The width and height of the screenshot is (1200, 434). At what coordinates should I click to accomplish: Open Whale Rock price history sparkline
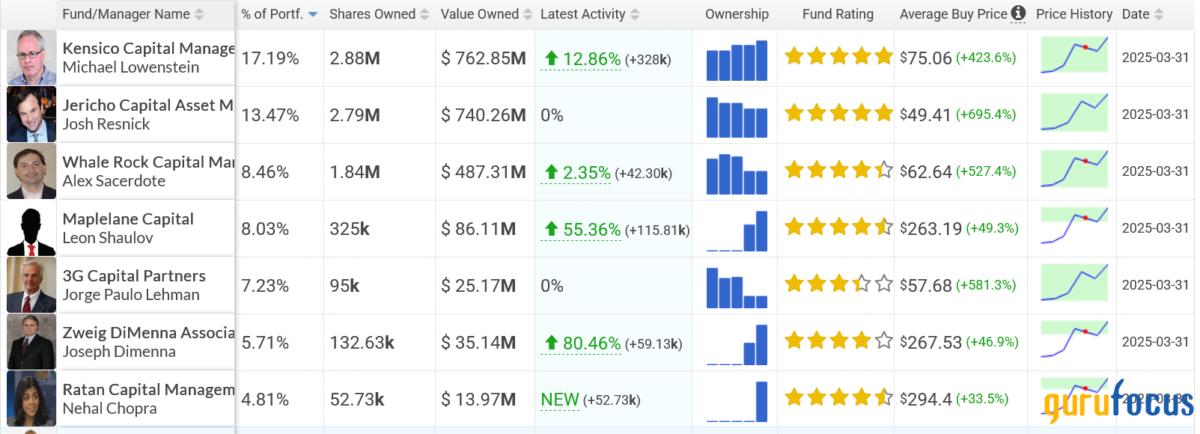click(x=1074, y=170)
